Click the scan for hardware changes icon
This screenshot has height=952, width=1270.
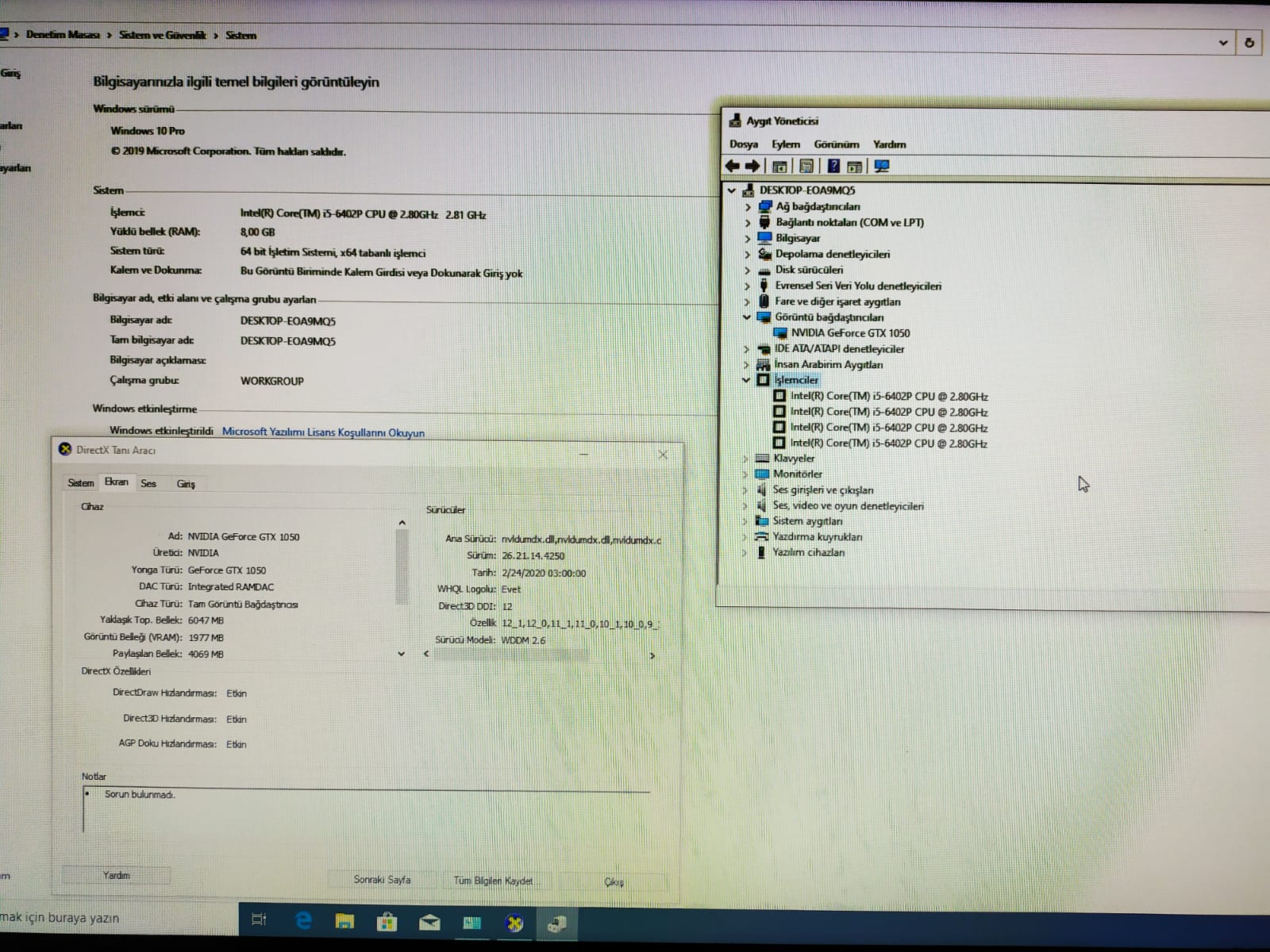882,166
